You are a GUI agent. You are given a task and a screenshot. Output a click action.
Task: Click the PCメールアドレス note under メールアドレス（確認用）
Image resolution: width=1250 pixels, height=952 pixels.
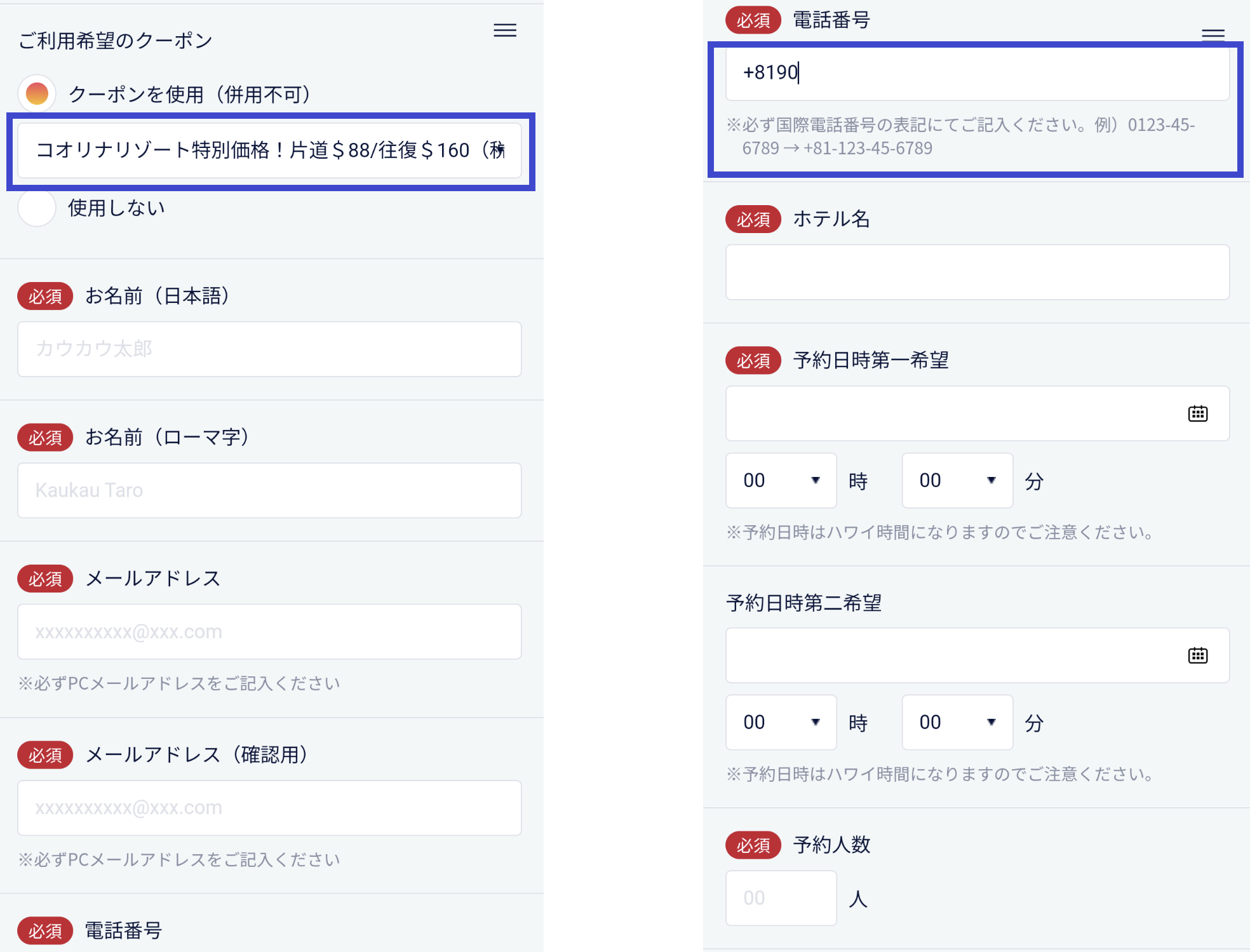pos(179,860)
